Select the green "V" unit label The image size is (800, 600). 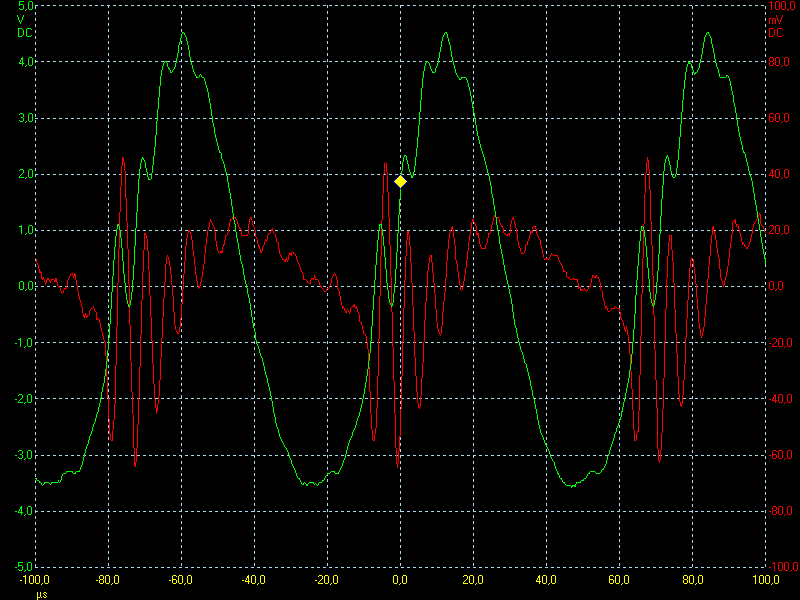coord(20,19)
